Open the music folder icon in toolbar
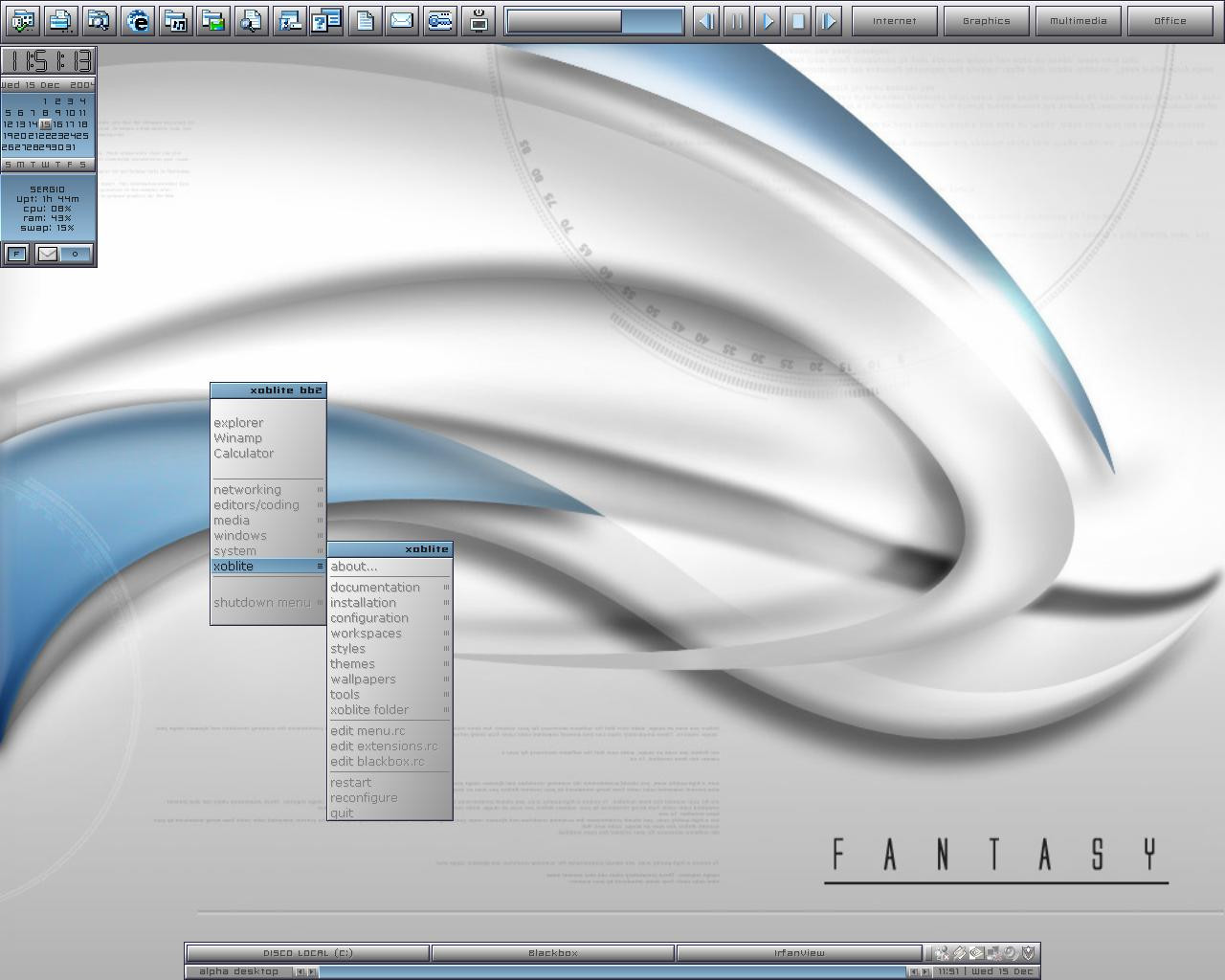Screen dimensions: 1225x980 click(175, 20)
